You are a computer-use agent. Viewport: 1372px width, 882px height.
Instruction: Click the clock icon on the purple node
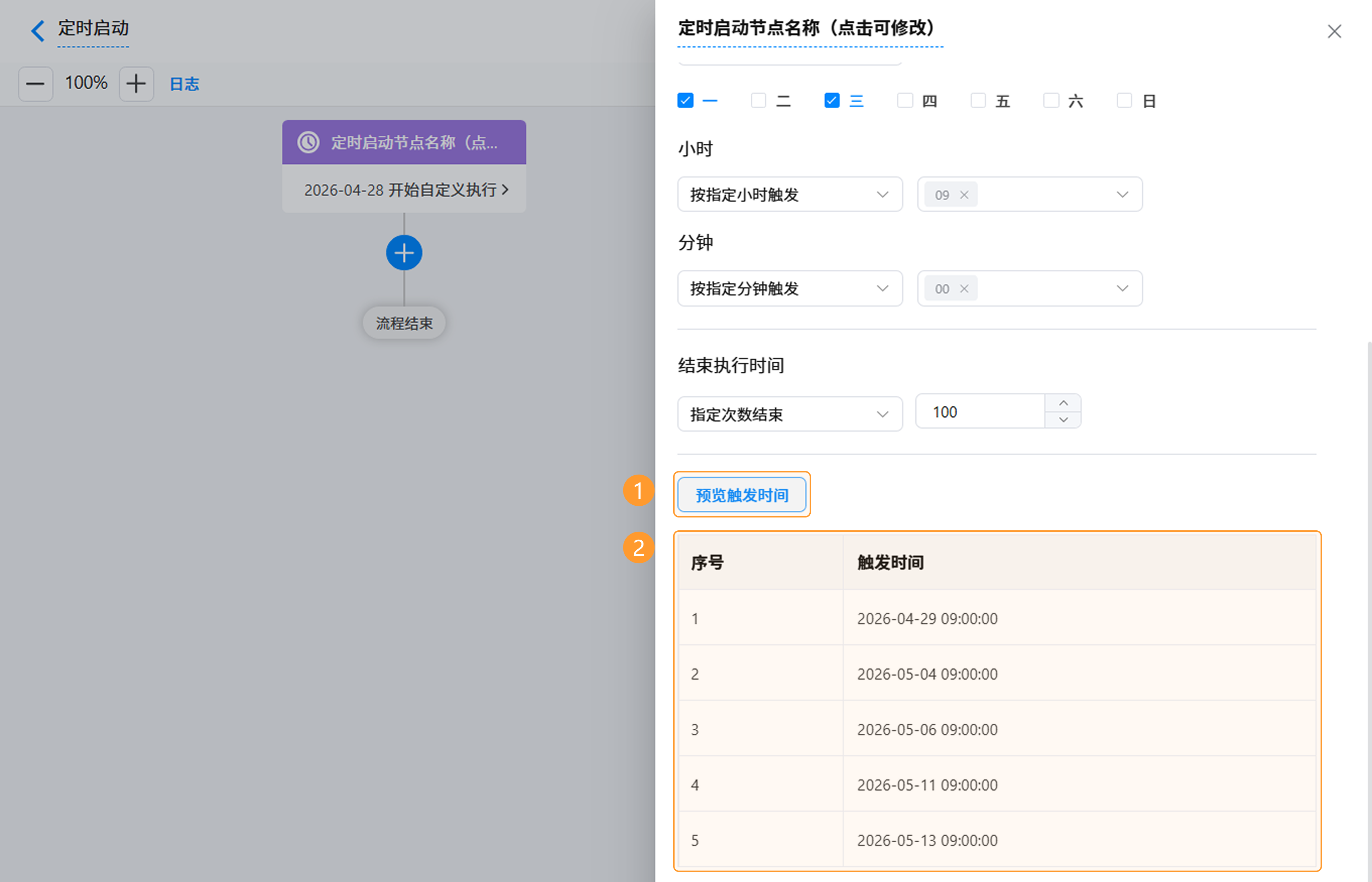tap(308, 142)
